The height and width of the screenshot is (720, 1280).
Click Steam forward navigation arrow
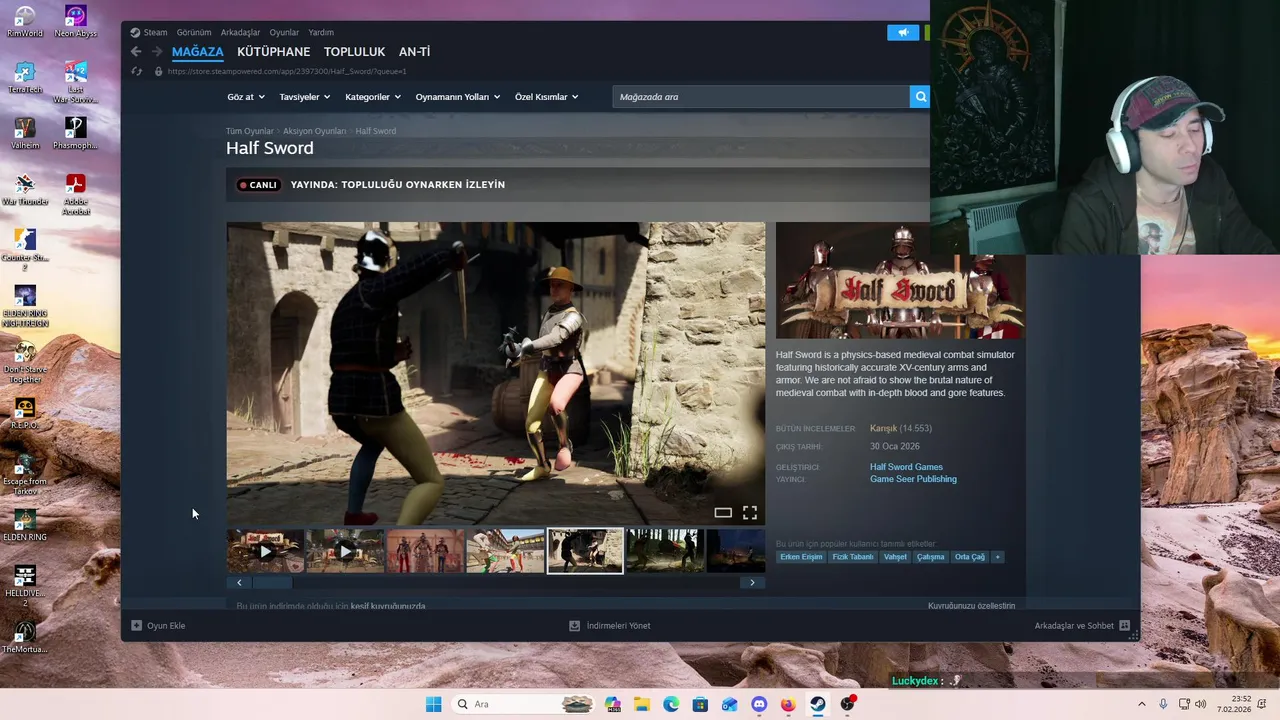pos(157,52)
